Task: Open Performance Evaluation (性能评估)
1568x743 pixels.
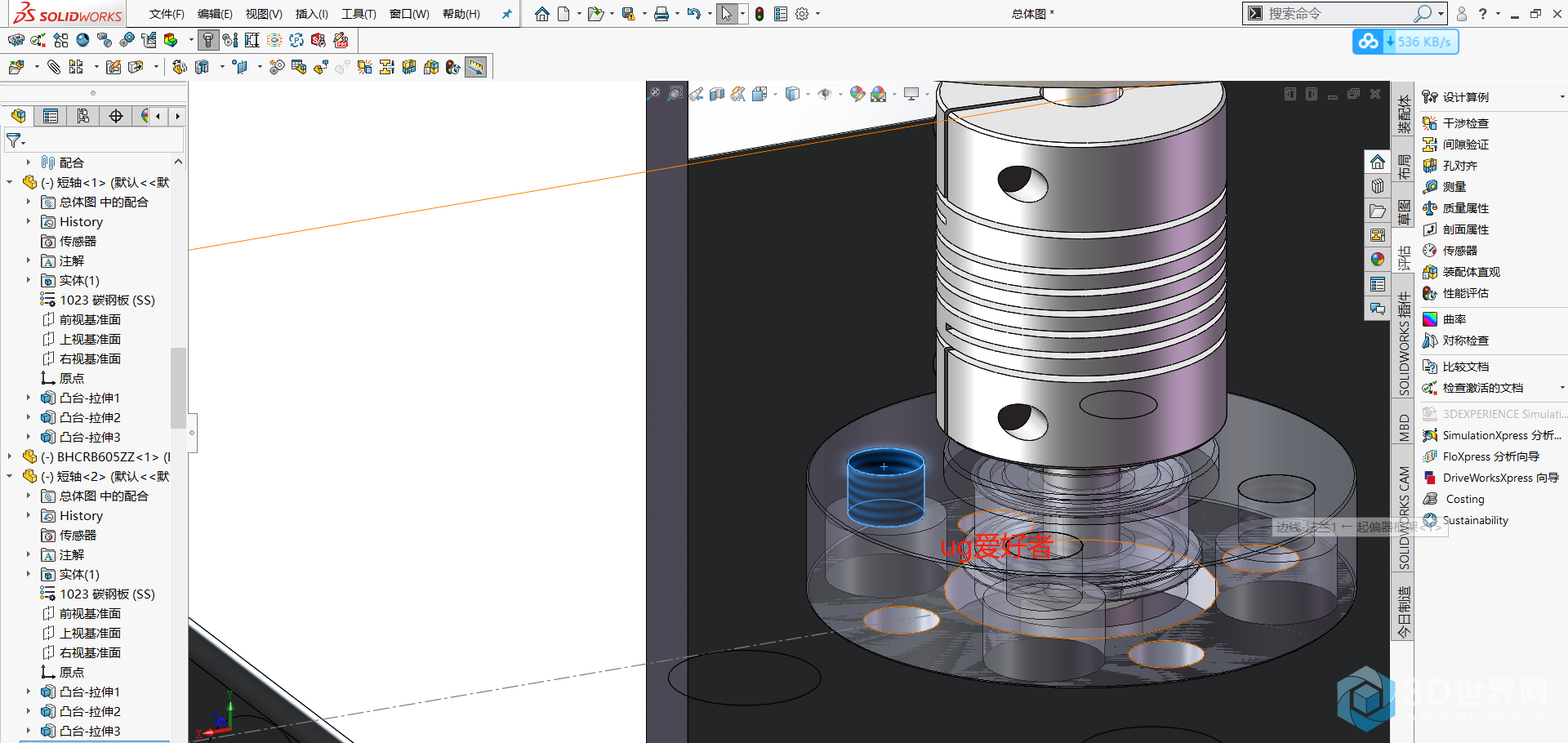Action: 1455,293
